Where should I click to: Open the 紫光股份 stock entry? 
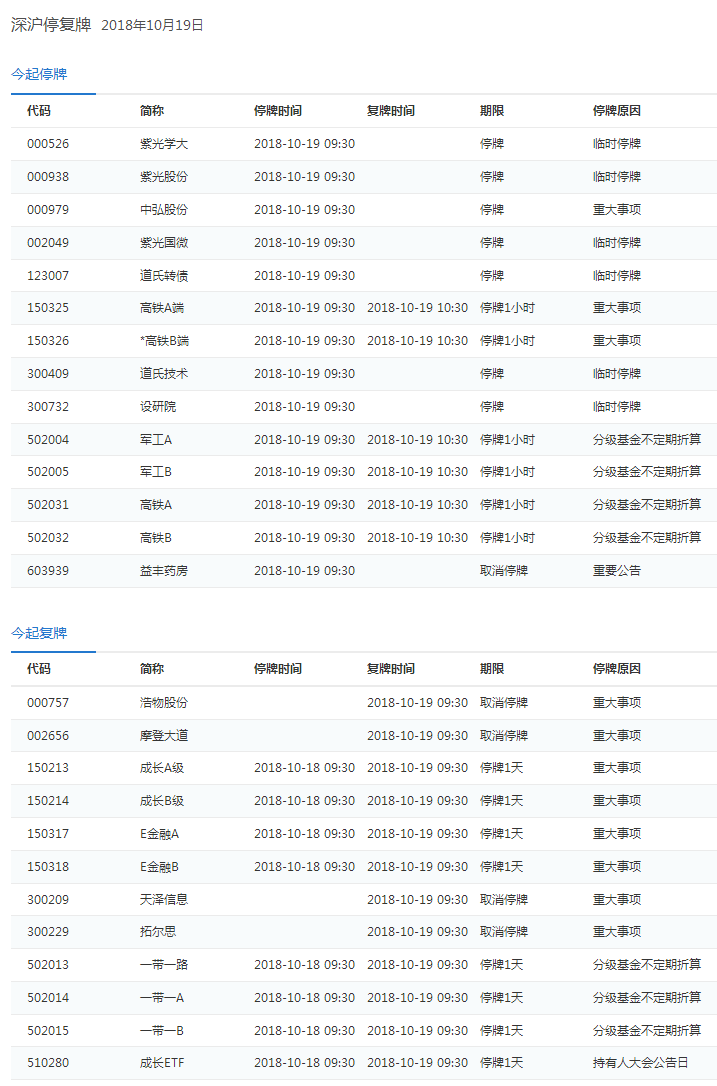pos(164,177)
